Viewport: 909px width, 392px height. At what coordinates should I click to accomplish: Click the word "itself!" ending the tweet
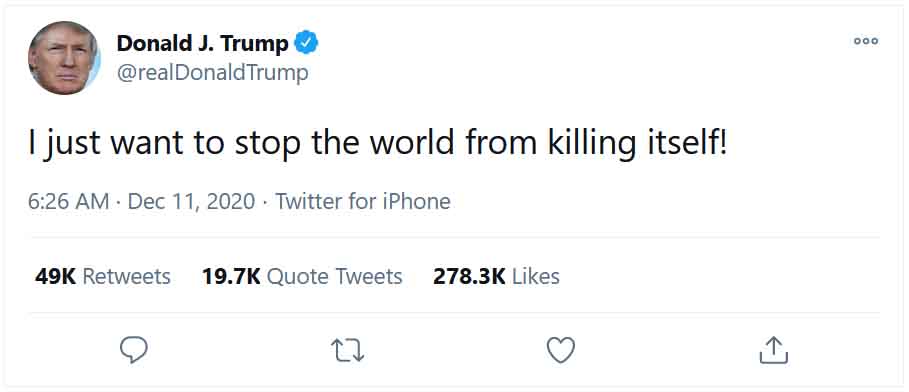687,143
